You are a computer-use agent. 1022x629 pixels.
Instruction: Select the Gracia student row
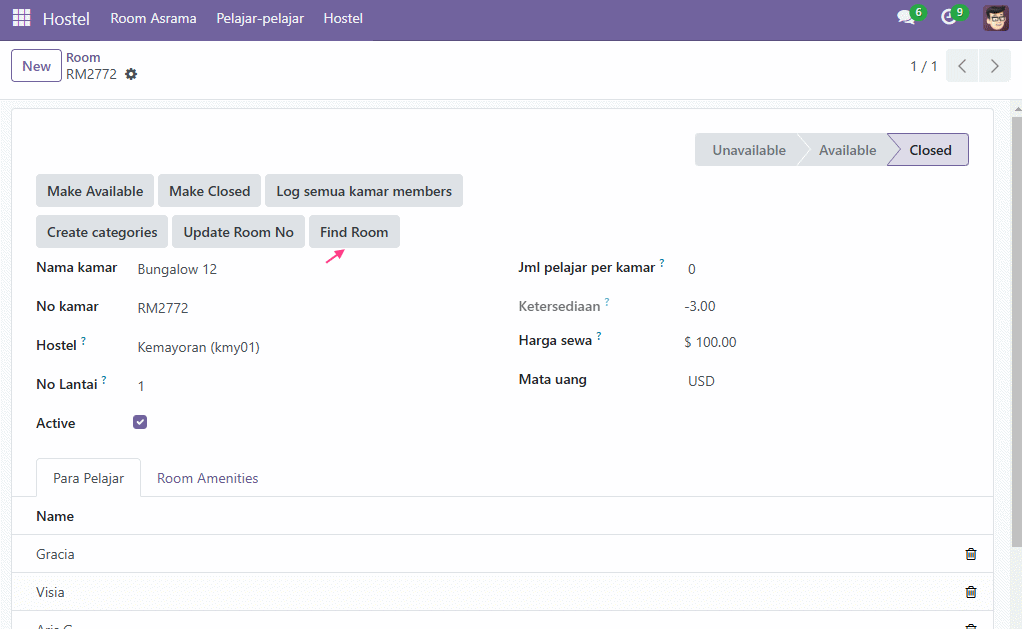pos(502,554)
